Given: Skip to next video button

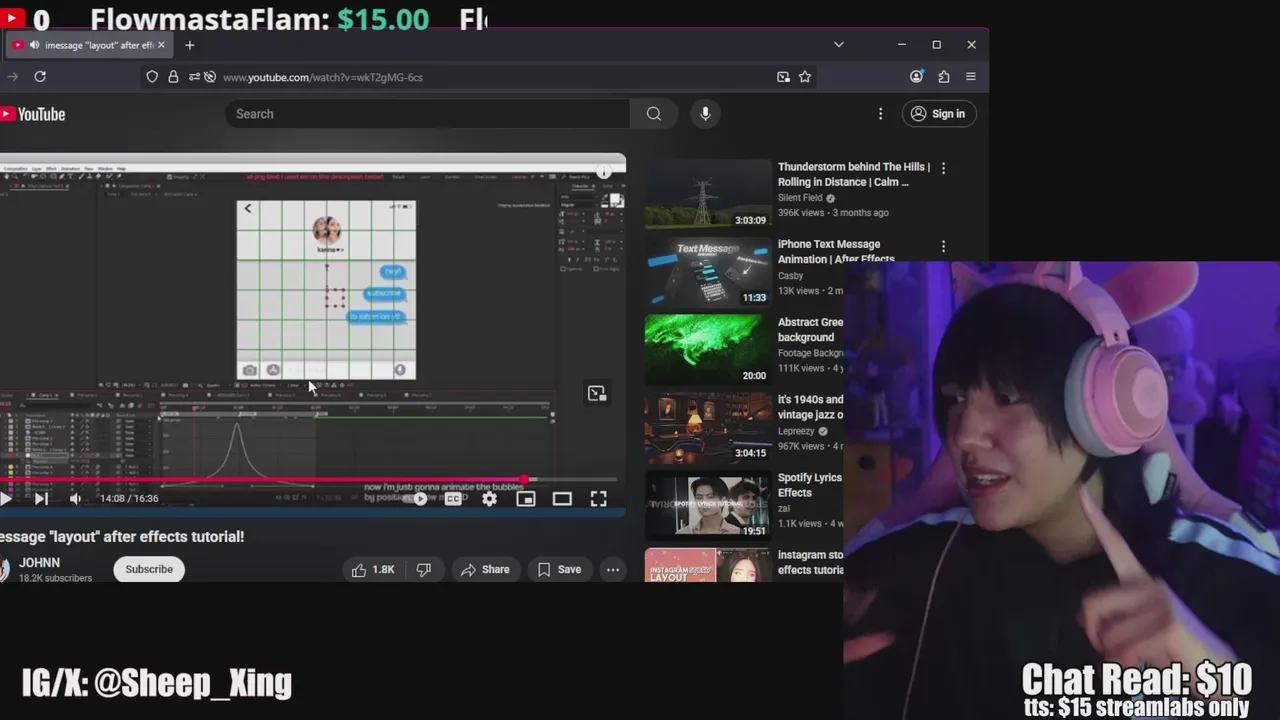Looking at the screenshot, I should pos(41,498).
